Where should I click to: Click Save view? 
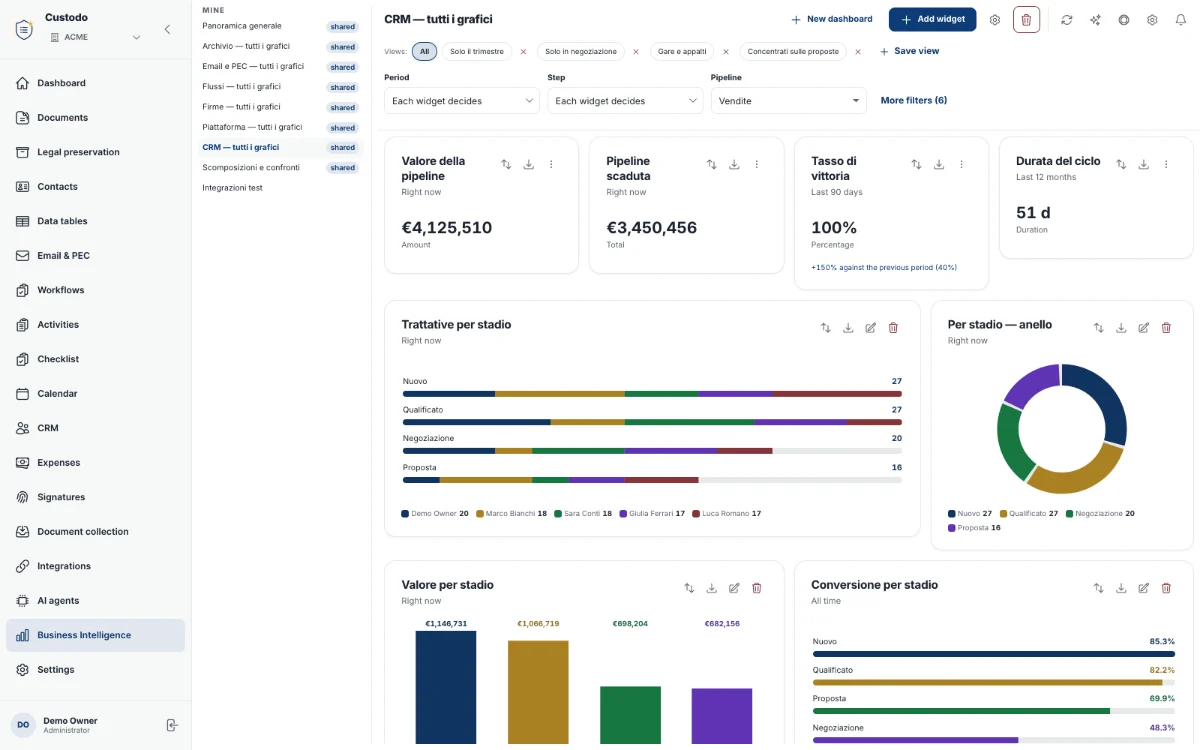point(909,51)
